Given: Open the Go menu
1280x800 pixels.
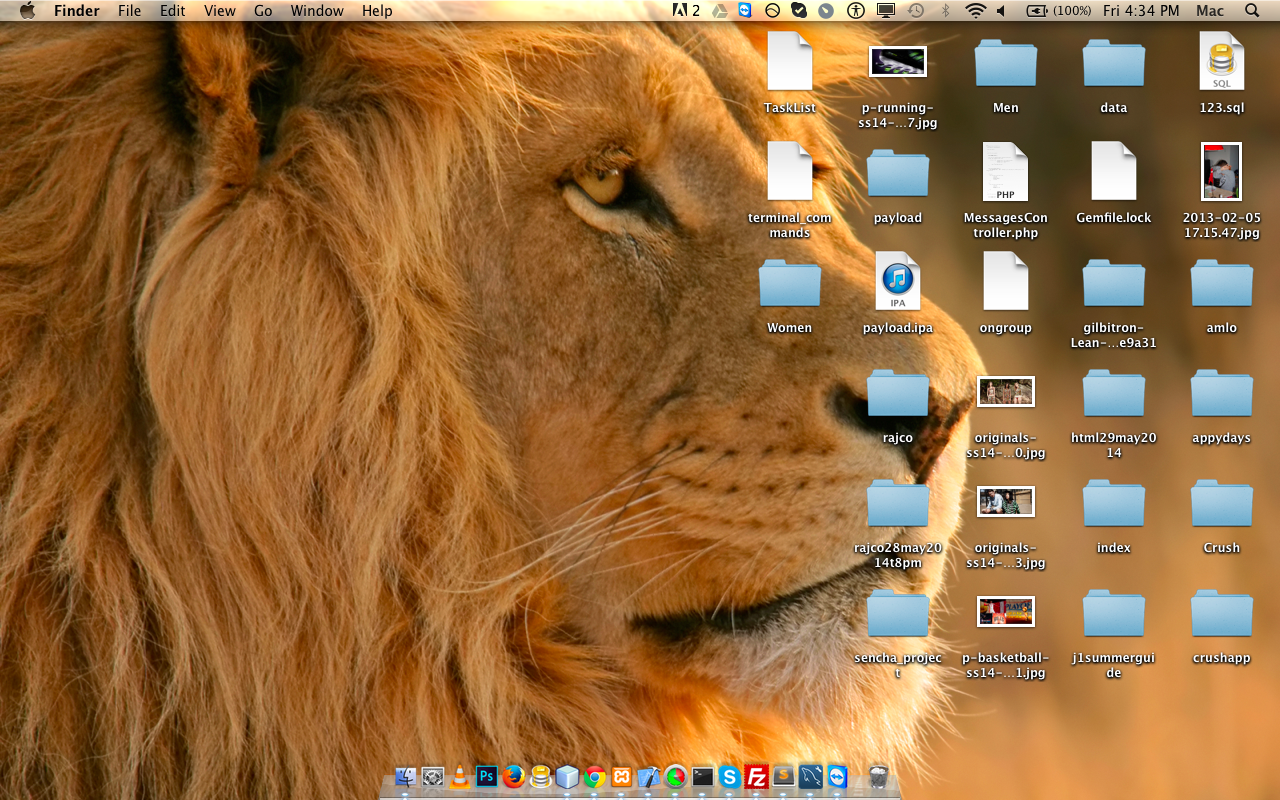Looking at the screenshot, I should 263,11.
